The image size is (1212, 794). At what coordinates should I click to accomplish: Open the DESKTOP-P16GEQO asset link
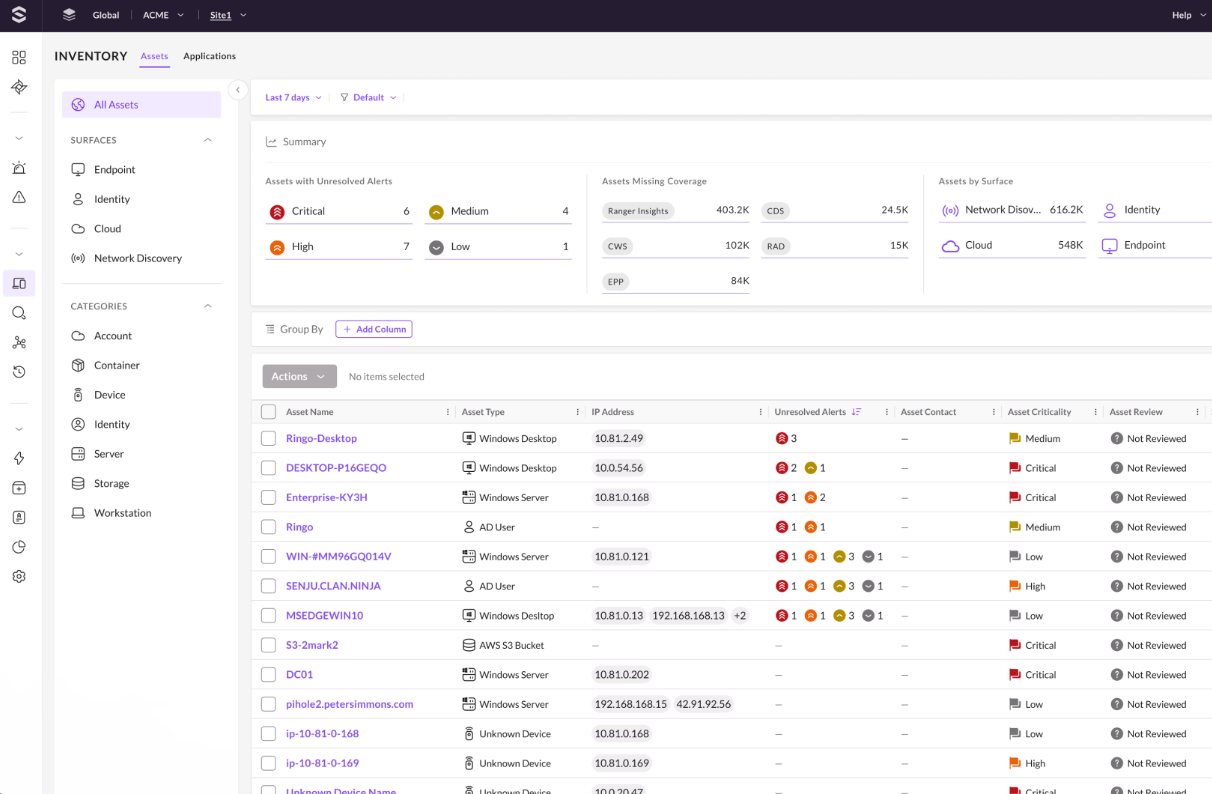[336, 468]
